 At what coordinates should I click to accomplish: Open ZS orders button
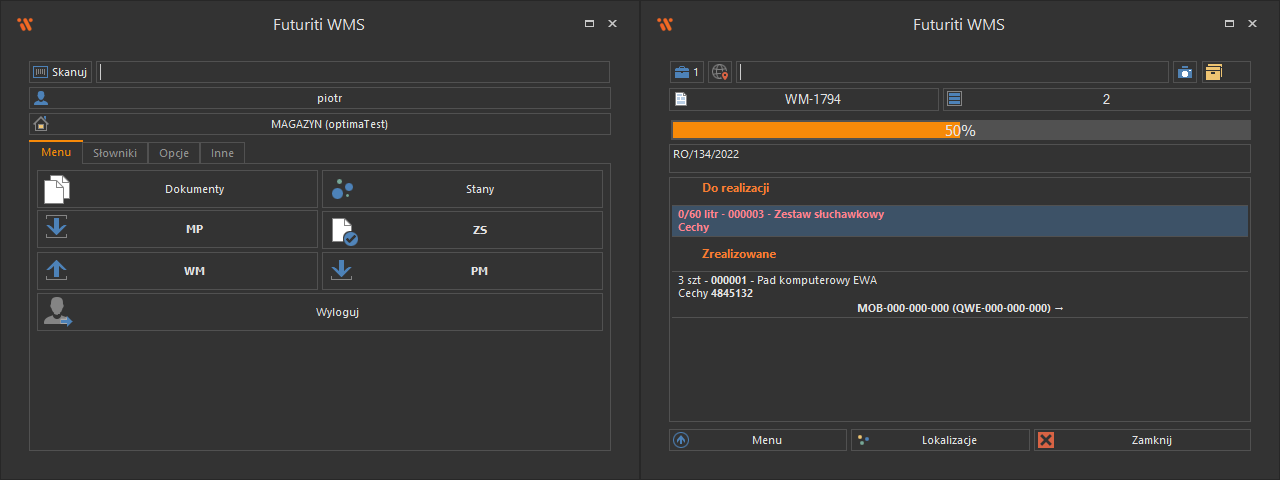pos(462,230)
